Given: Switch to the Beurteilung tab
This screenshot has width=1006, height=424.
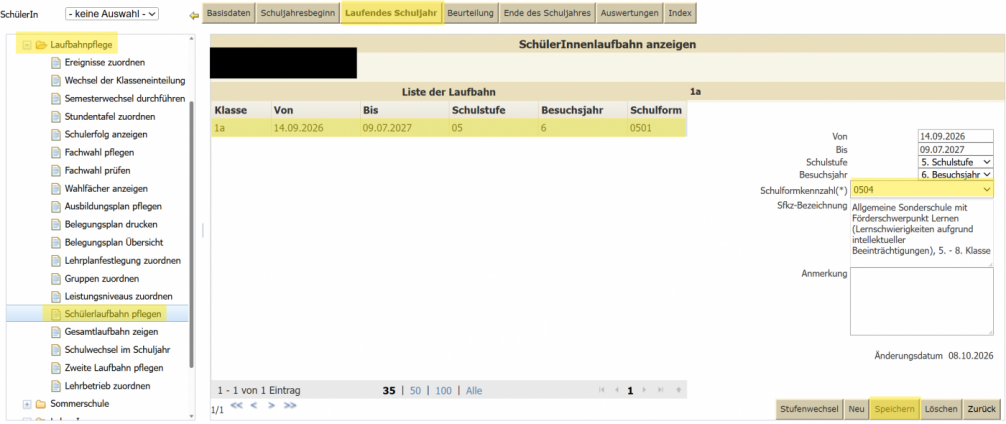Looking at the screenshot, I should pyautogui.click(x=470, y=13).
